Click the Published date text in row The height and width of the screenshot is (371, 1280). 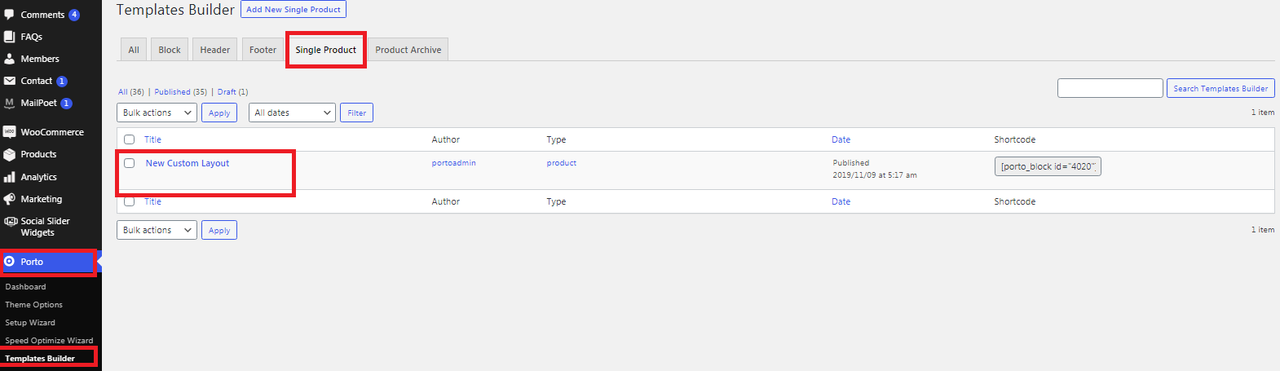point(875,169)
